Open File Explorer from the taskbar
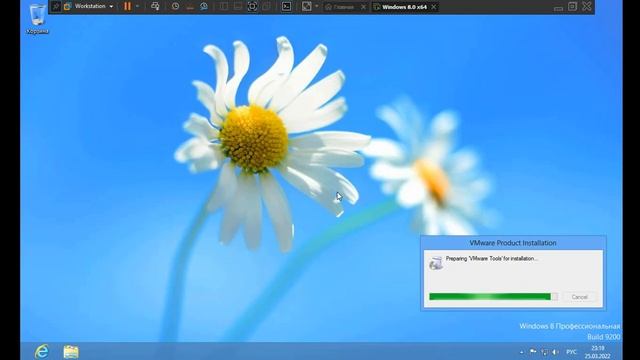 coord(71,351)
